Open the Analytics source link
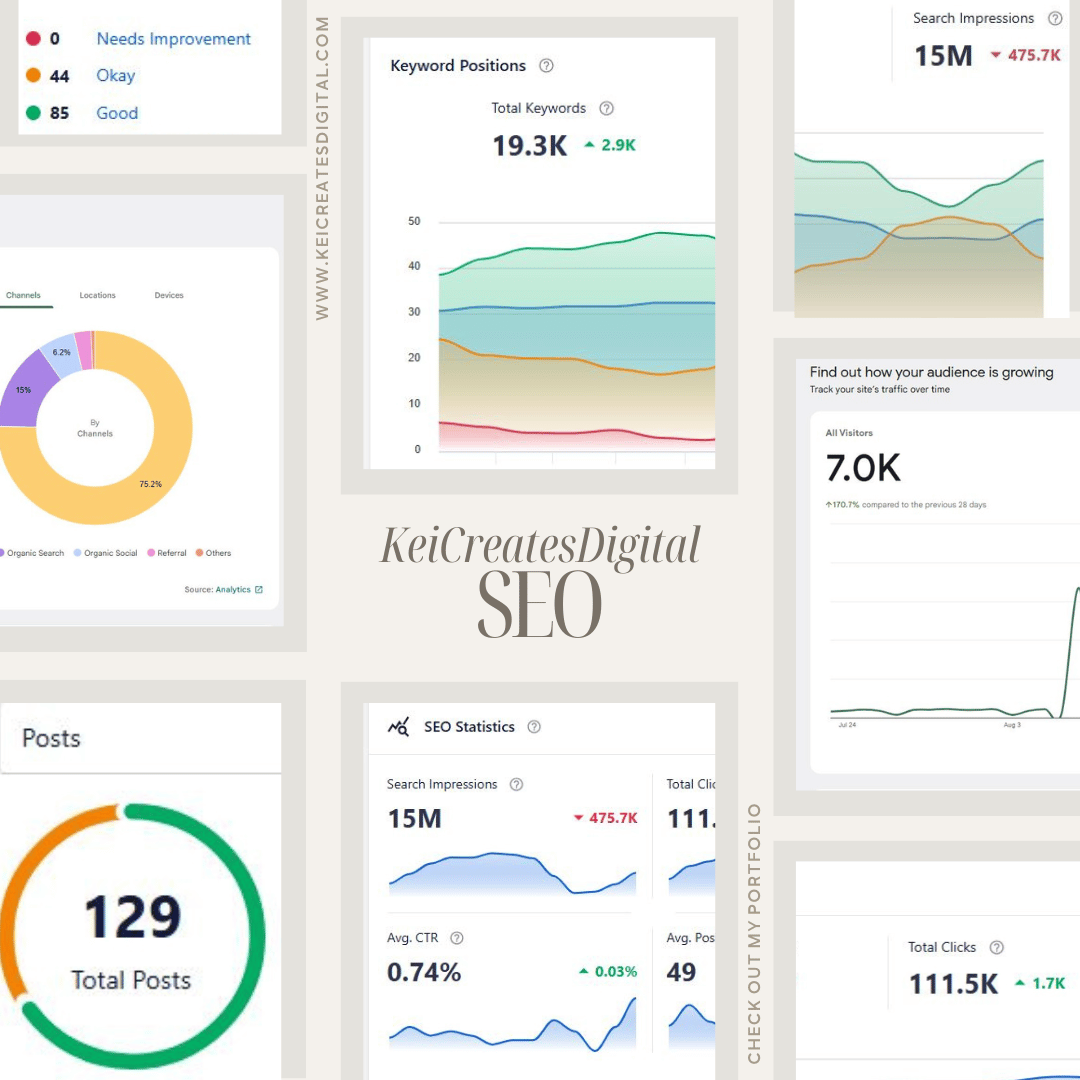The height and width of the screenshot is (1080, 1080). pyautogui.click(x=233, y=589)
